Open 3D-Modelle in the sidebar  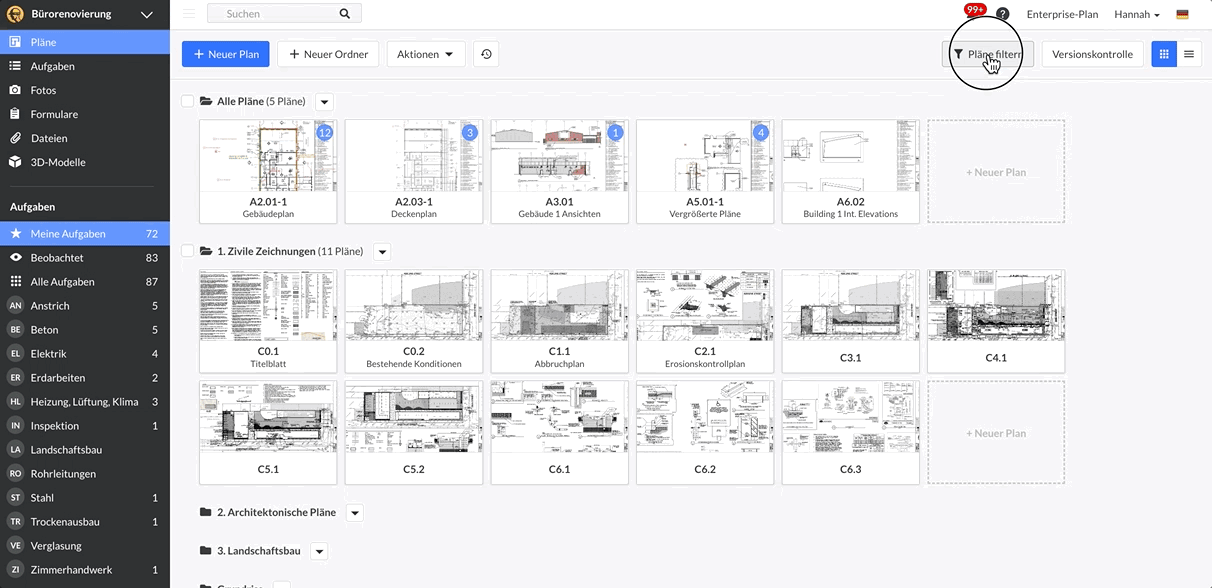[x=85, y=162]
